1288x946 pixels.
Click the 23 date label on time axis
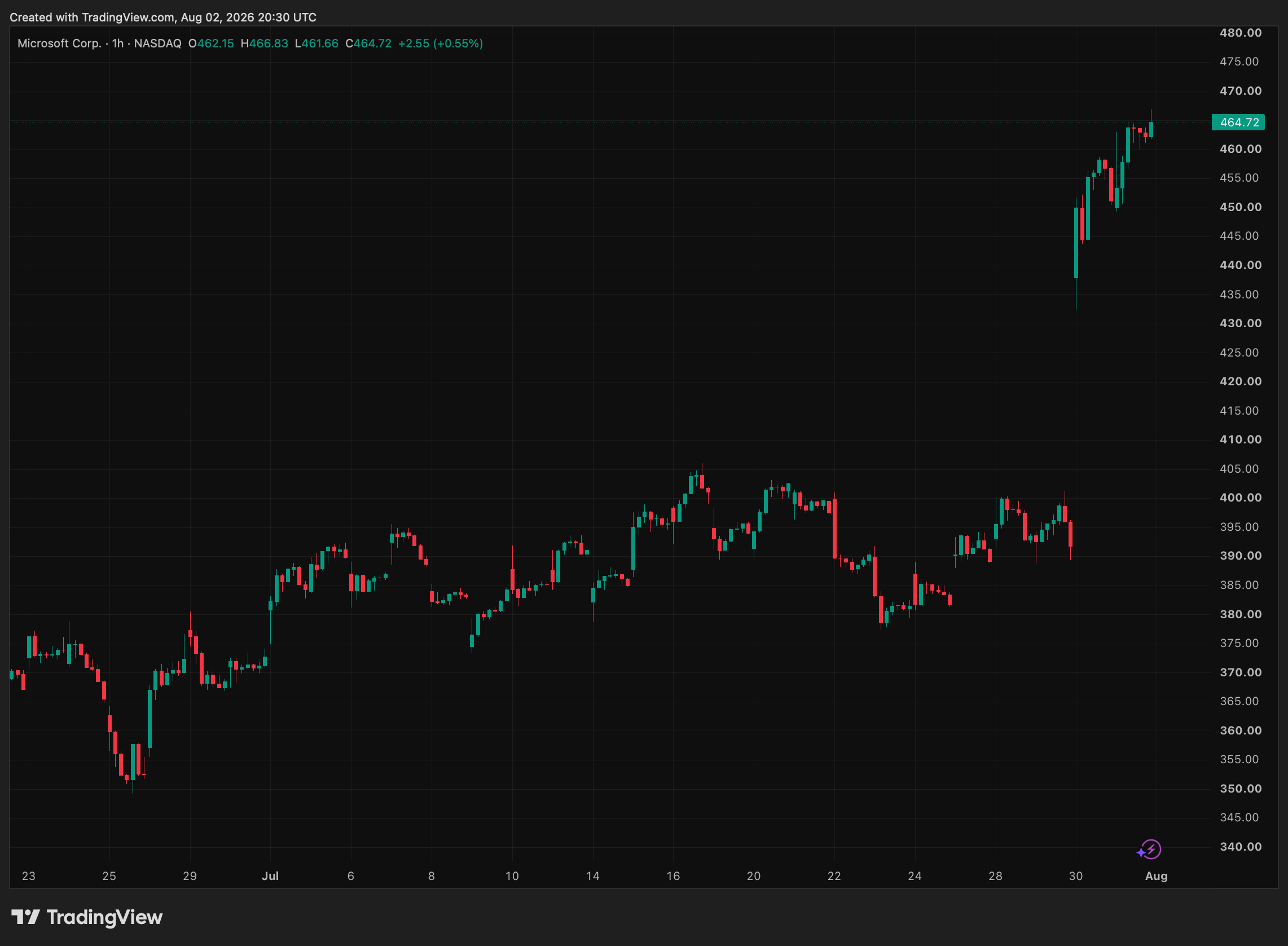pos(29,875)
